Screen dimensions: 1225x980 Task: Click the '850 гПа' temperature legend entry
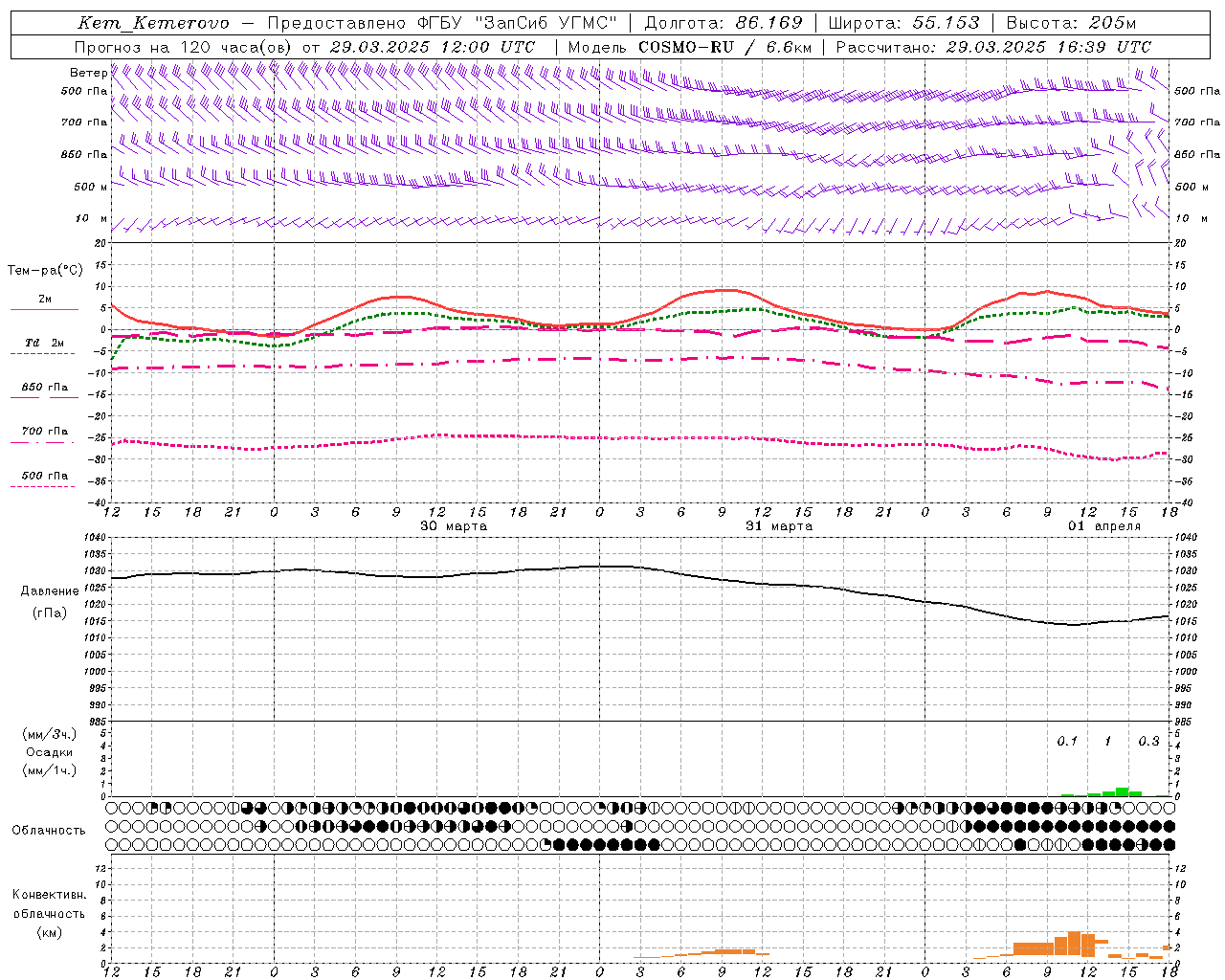point(44,390)
